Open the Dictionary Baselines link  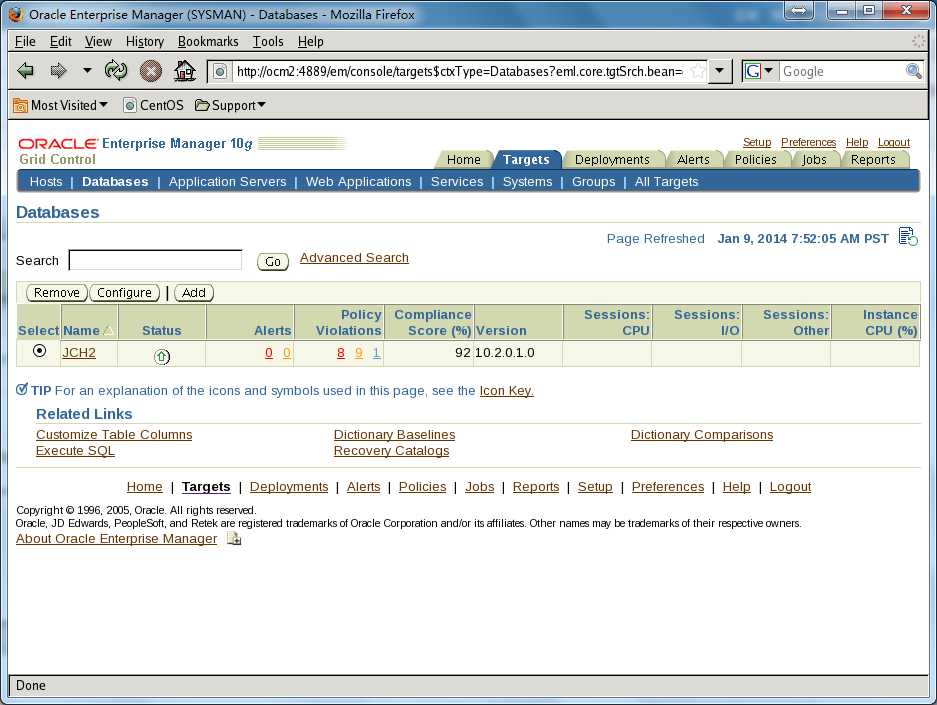click(394, 434)
